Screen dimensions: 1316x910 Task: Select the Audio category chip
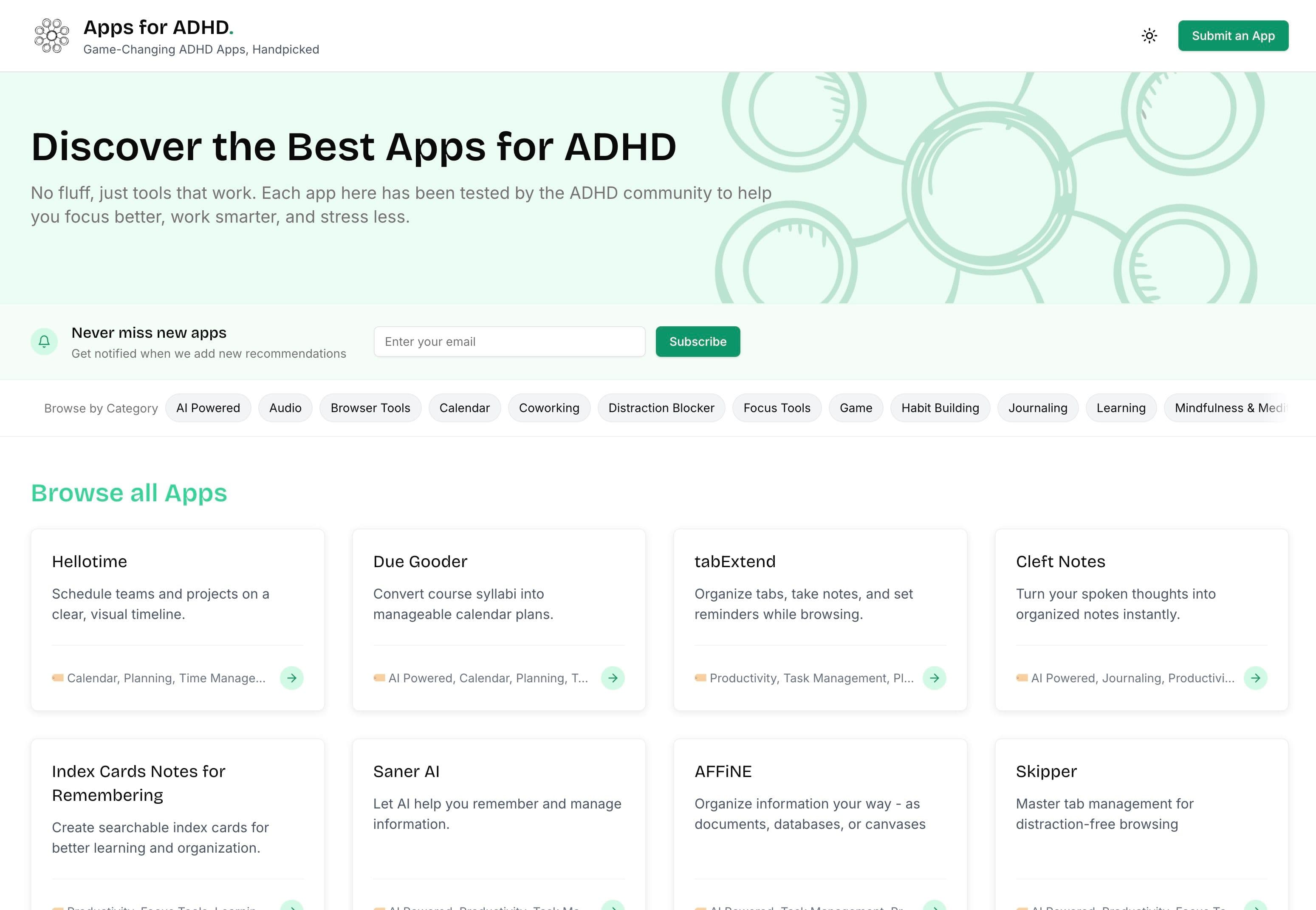tap(285, 408)
